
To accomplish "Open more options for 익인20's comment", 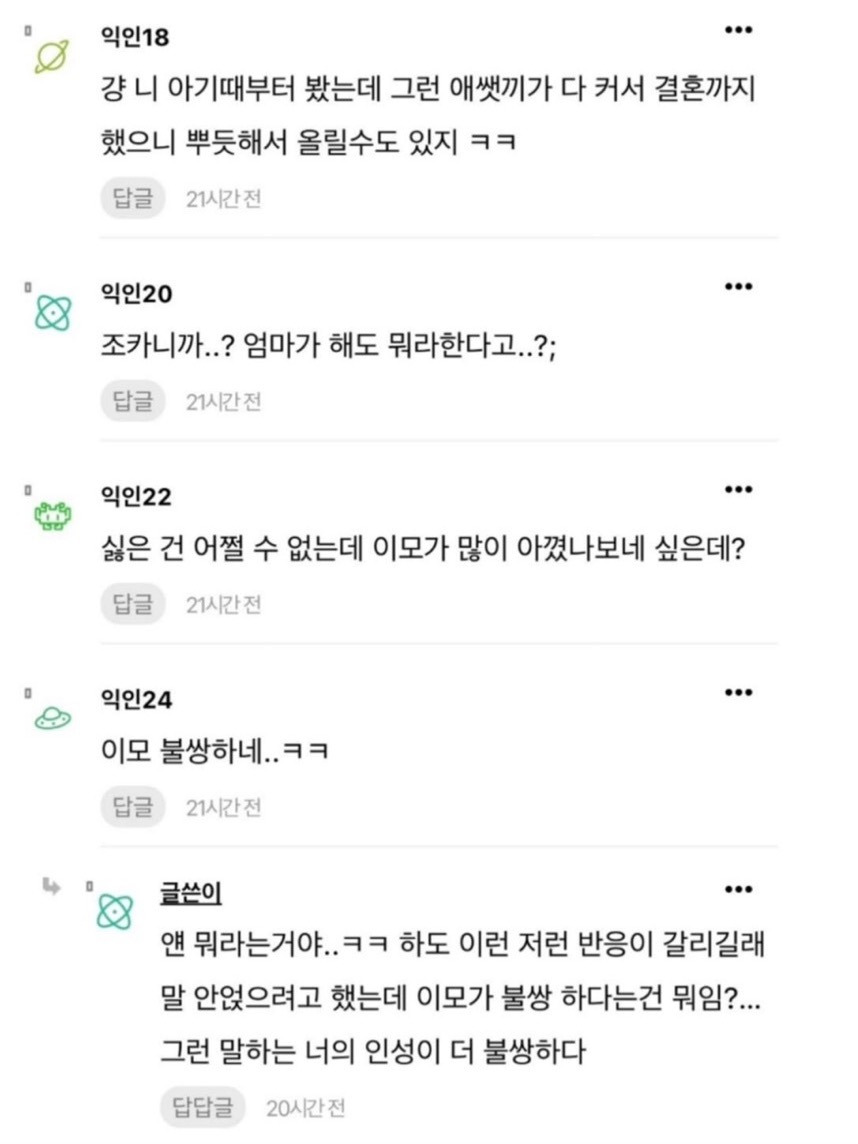I will point(737,287).
